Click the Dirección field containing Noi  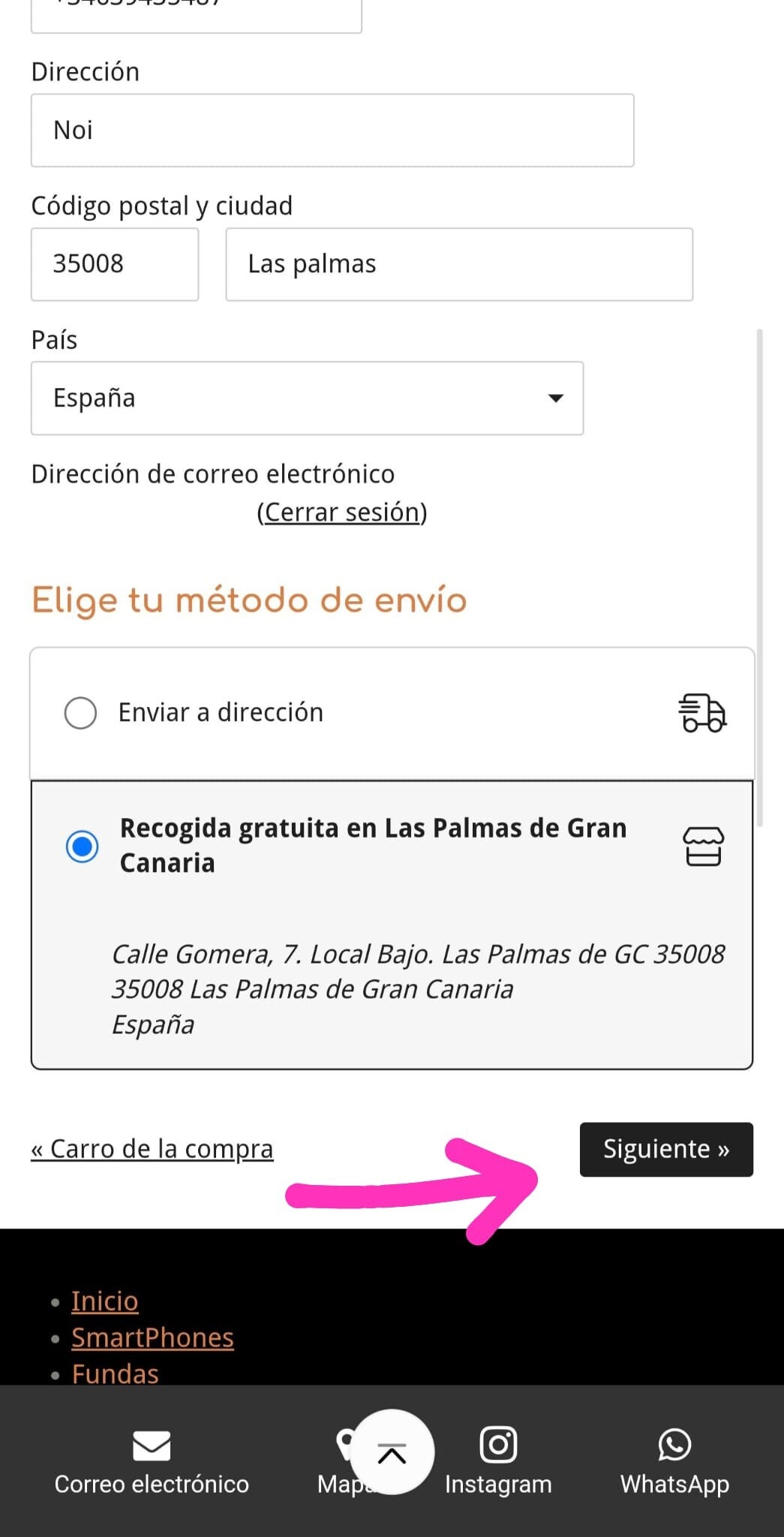(x=332, y=131)
